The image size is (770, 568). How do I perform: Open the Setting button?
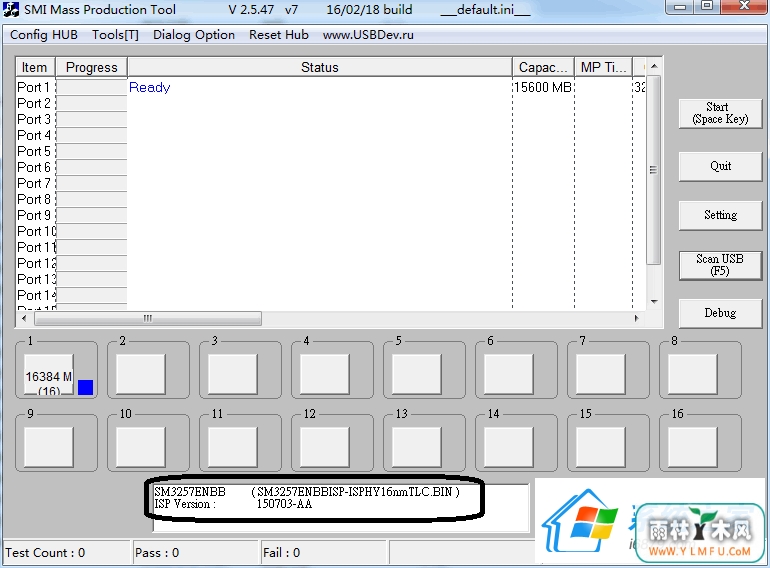point(720,215)
